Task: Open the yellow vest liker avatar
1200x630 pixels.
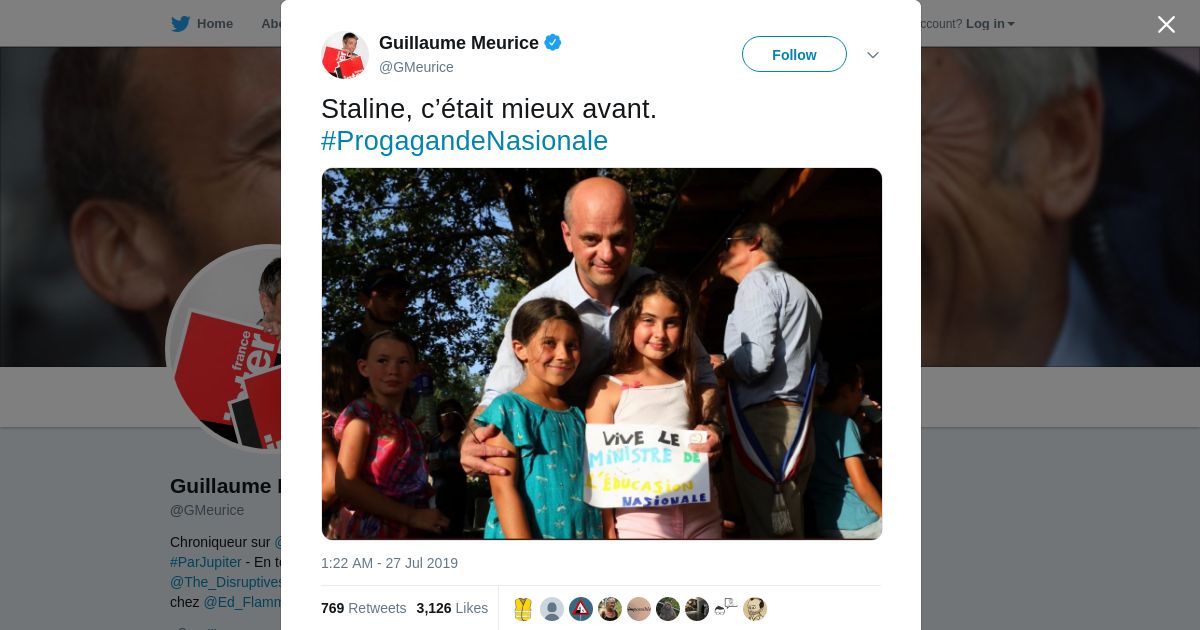Action: click(x=523, y=609)
